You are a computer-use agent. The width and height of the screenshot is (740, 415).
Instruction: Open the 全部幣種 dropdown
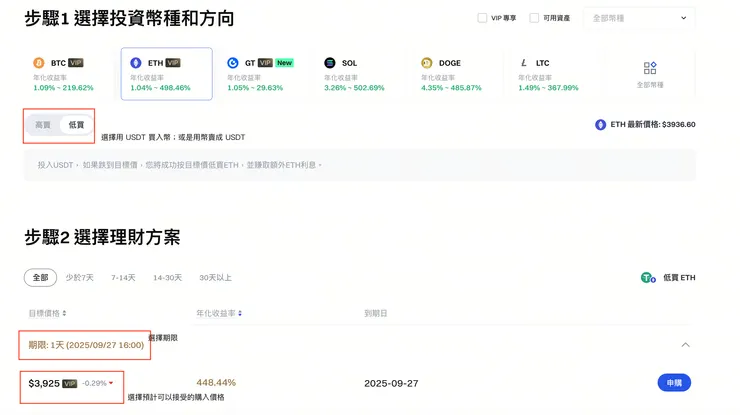point(639,18)
